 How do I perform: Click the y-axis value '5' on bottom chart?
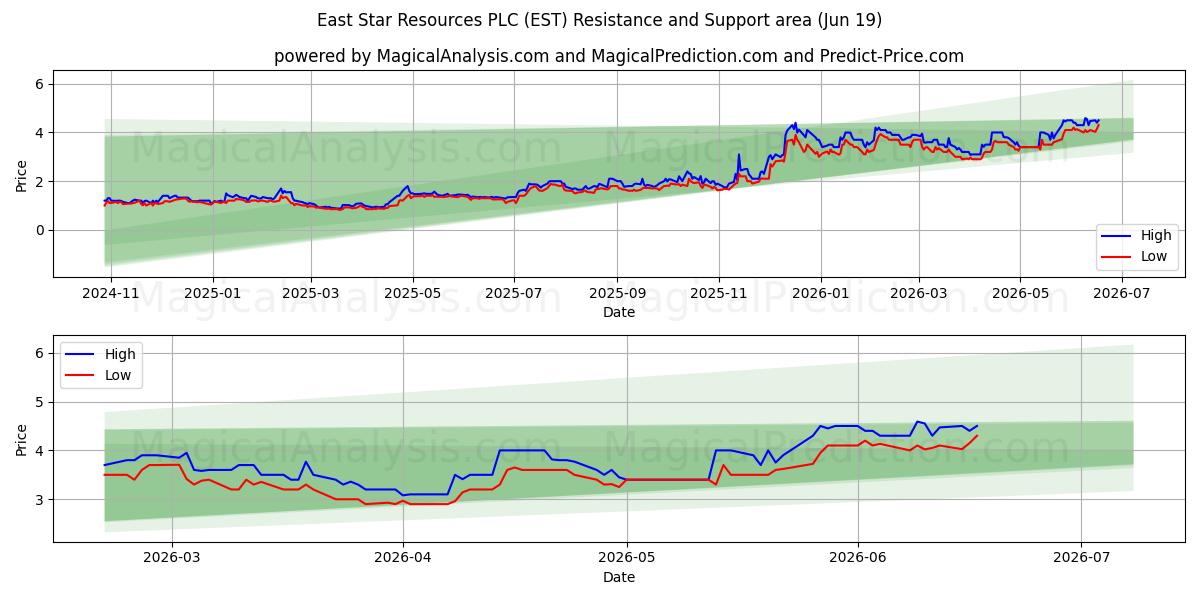[40, 402]
